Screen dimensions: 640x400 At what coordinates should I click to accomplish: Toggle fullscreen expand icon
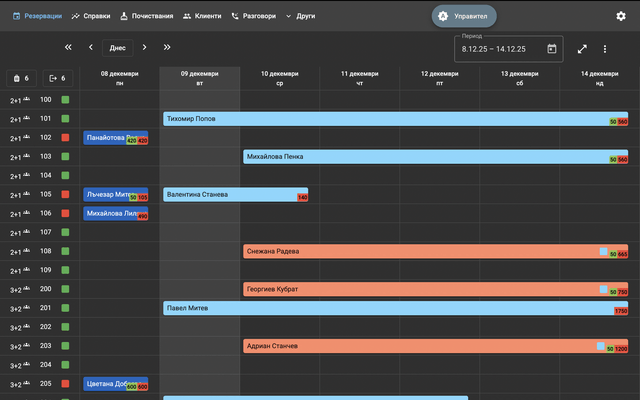[x=583, y=48]
